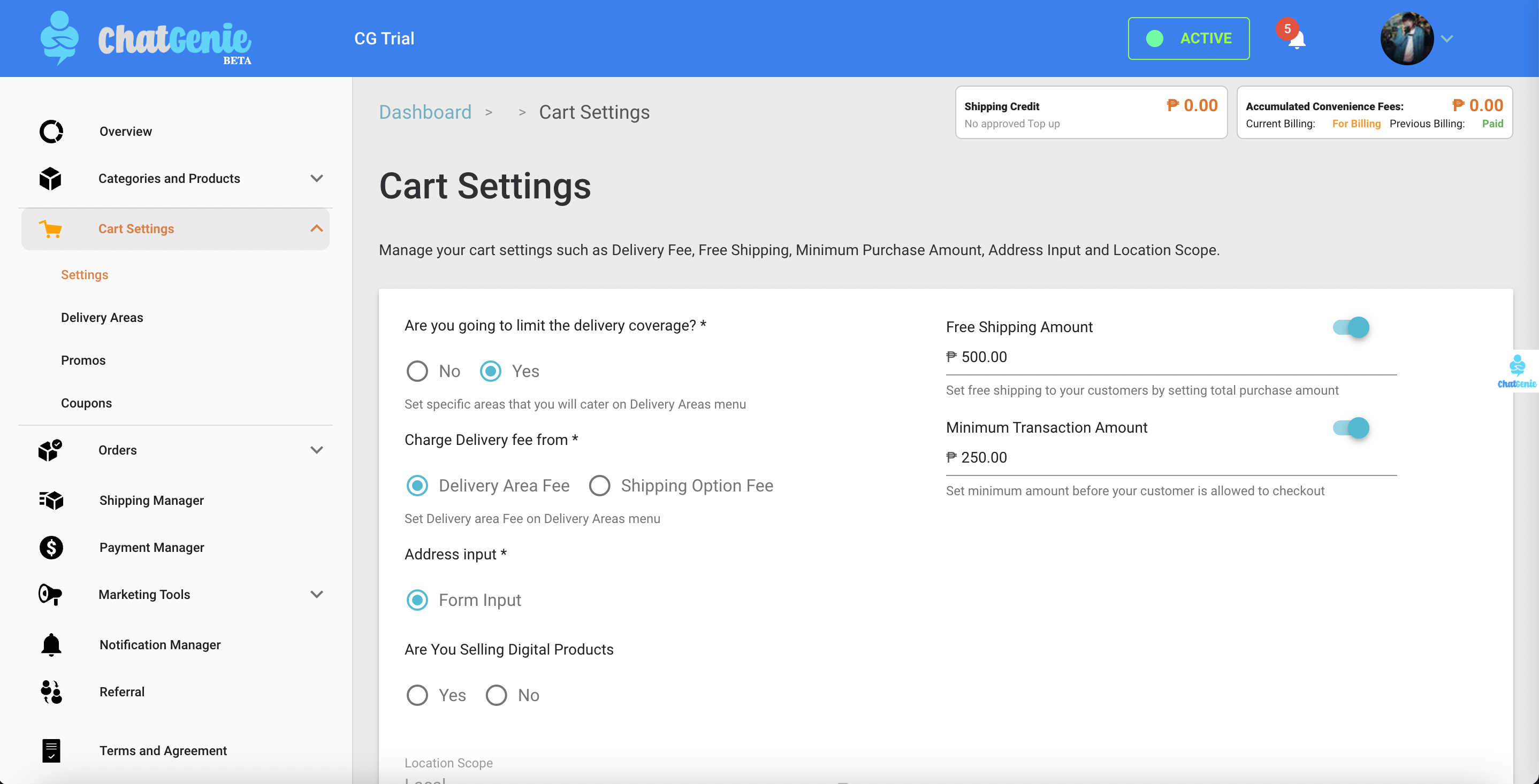Click the Overview sidebar icon
Screen dimensions: 1539x784
click(51, 132)
